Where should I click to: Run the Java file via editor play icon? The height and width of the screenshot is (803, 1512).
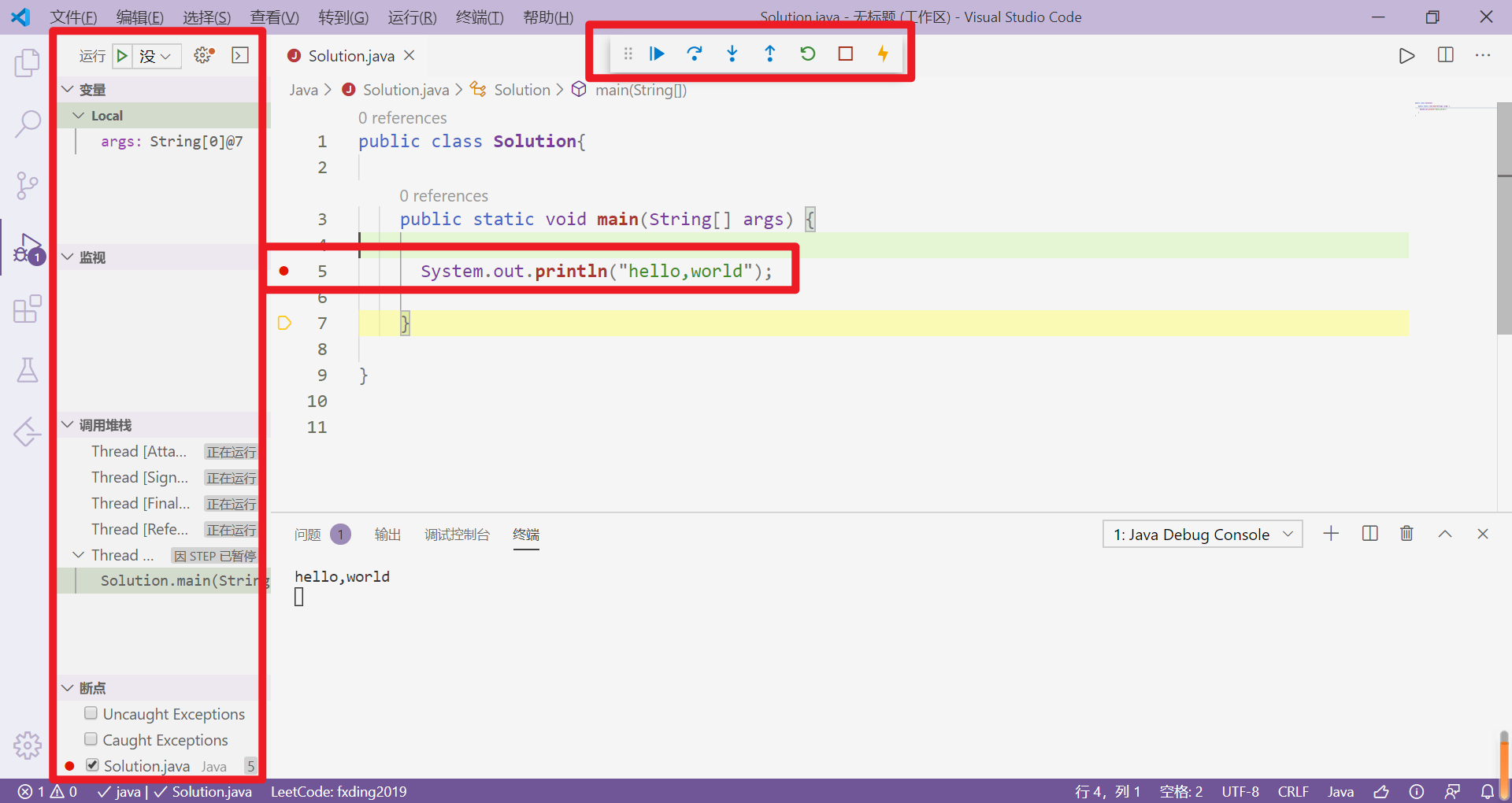pyautogui.click(x=1406, y=56)
